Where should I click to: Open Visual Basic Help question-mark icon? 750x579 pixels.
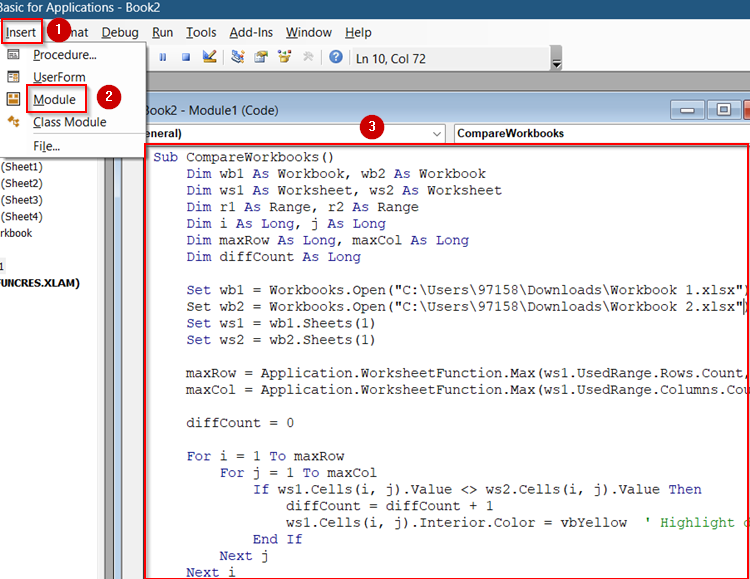click(x=336, y=57)
